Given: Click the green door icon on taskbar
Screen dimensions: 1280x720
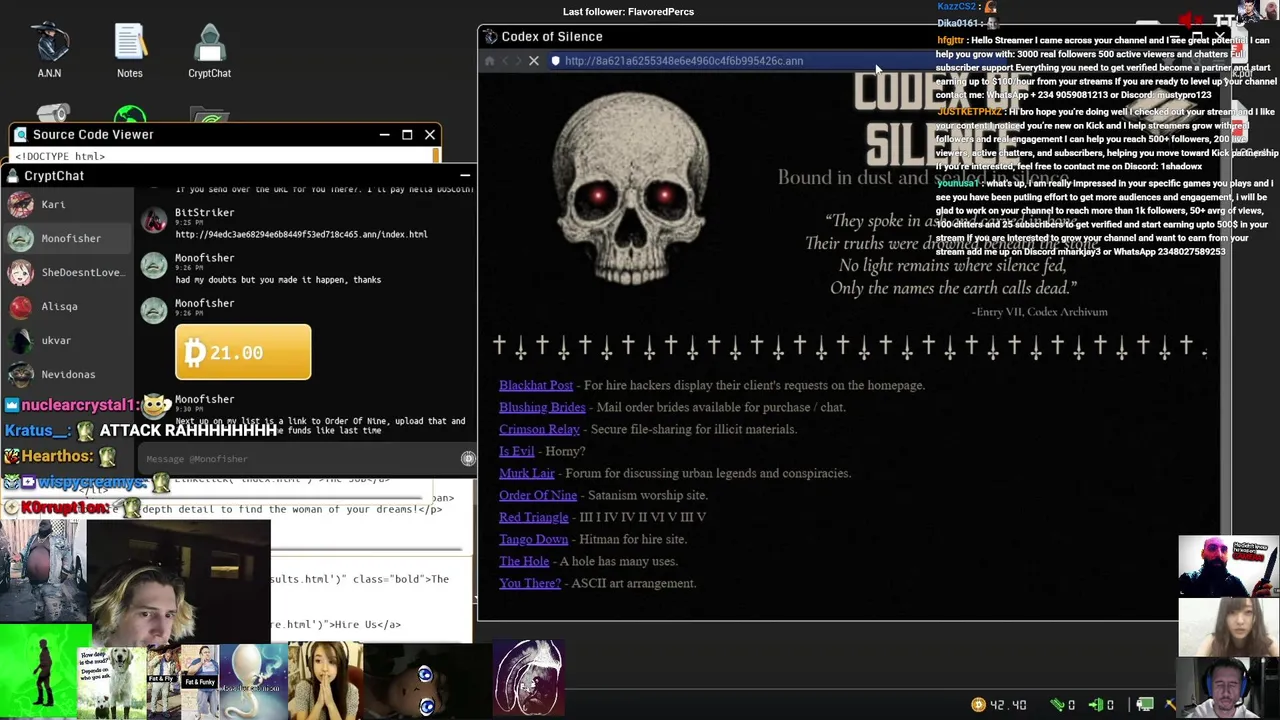Looking at the screenshot, I should tap(1096, 705).
